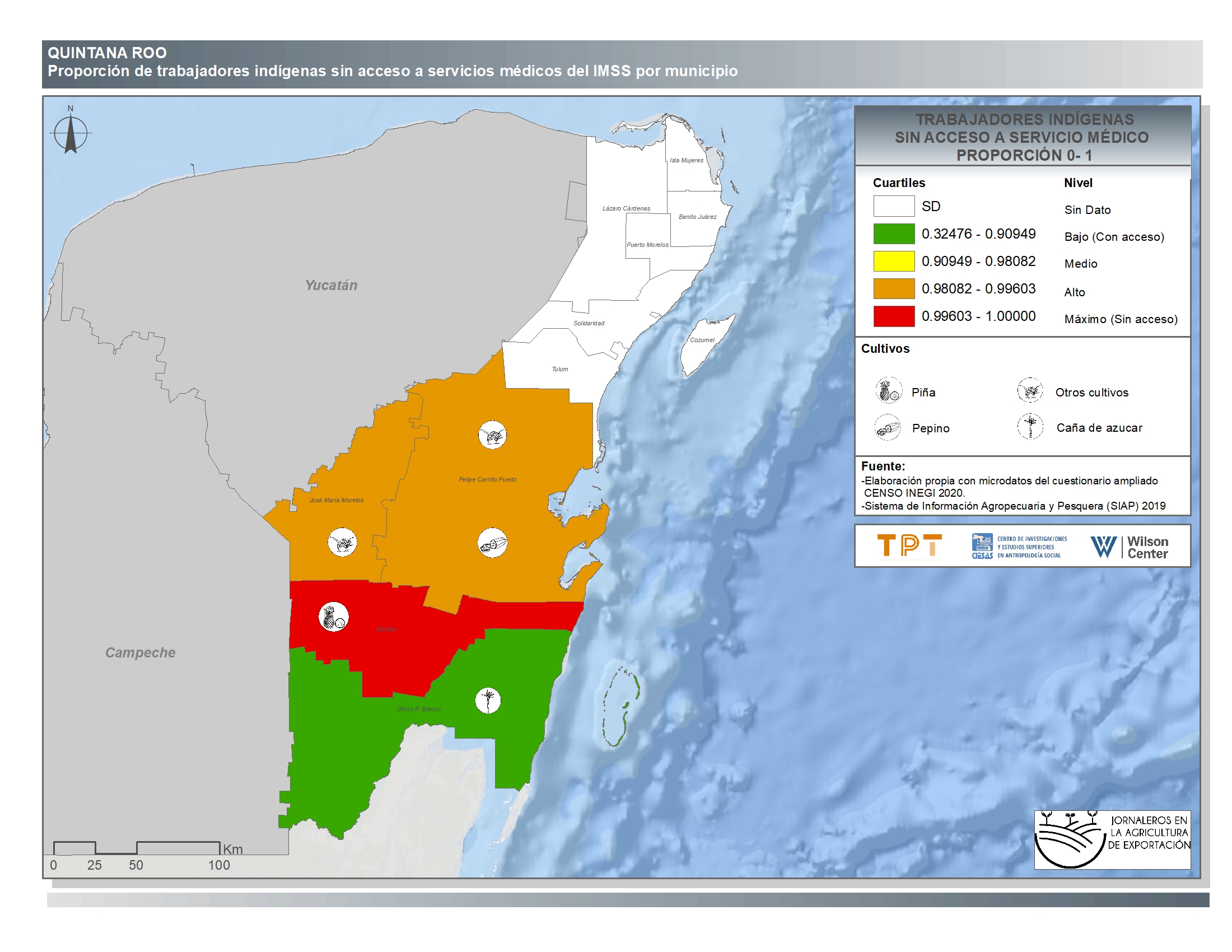Click the red Máximo quartile swatch
The width and height of the screenshot is (1232, 952).
pos(894,316)
